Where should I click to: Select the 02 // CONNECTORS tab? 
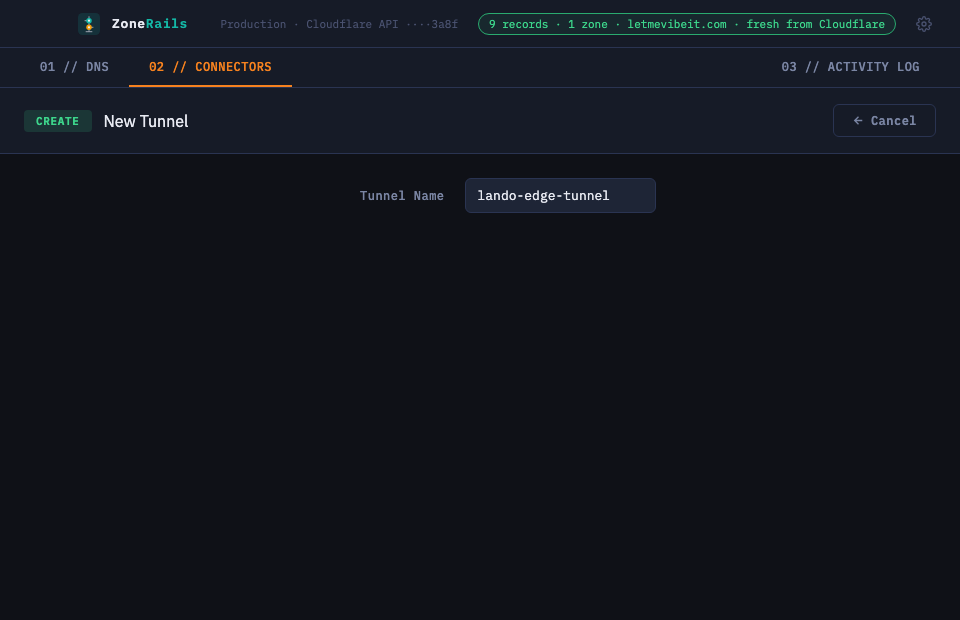210,67
